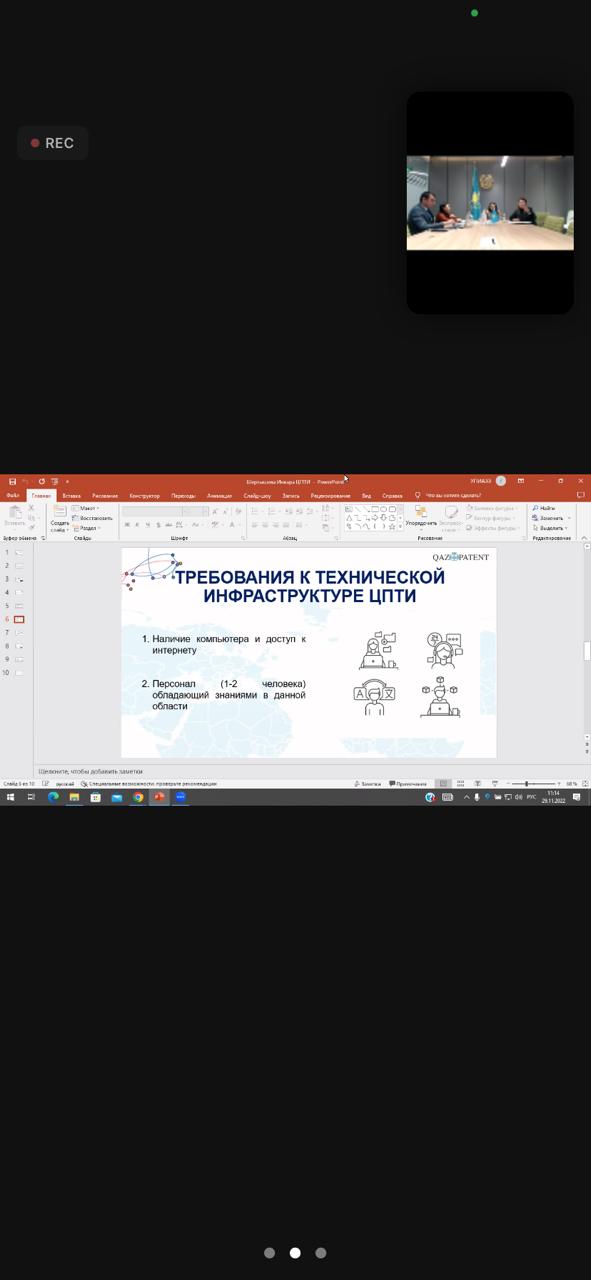Toggle the Заметки notes pane in the status bar

coord(368,784)
